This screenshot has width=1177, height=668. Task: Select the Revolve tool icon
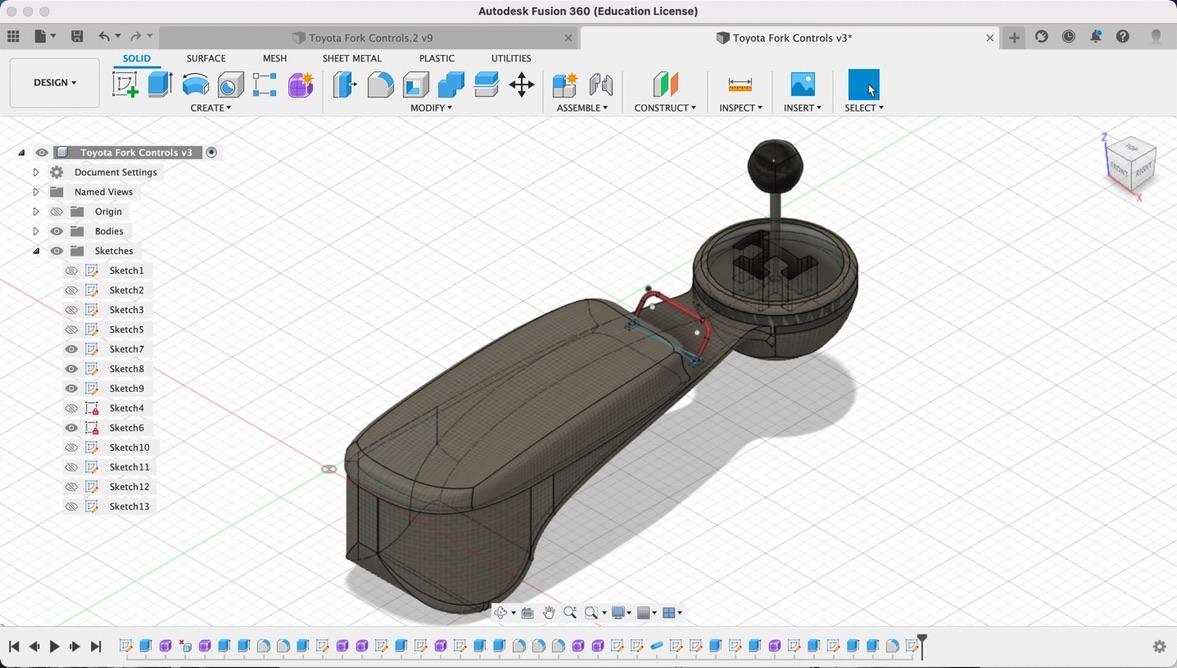(195, 84)
